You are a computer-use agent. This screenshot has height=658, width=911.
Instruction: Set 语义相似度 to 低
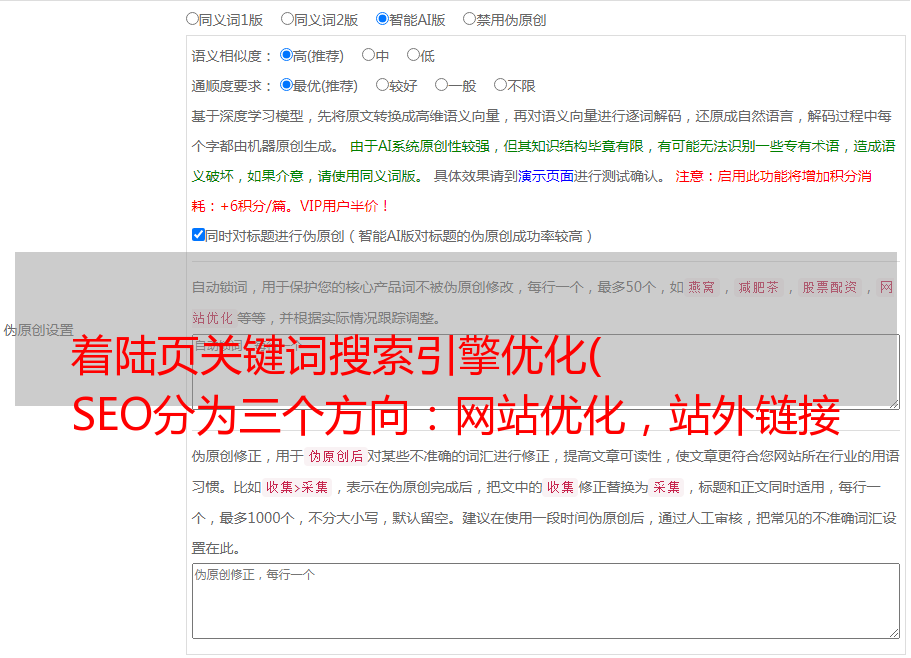click(x=413, y=55)
